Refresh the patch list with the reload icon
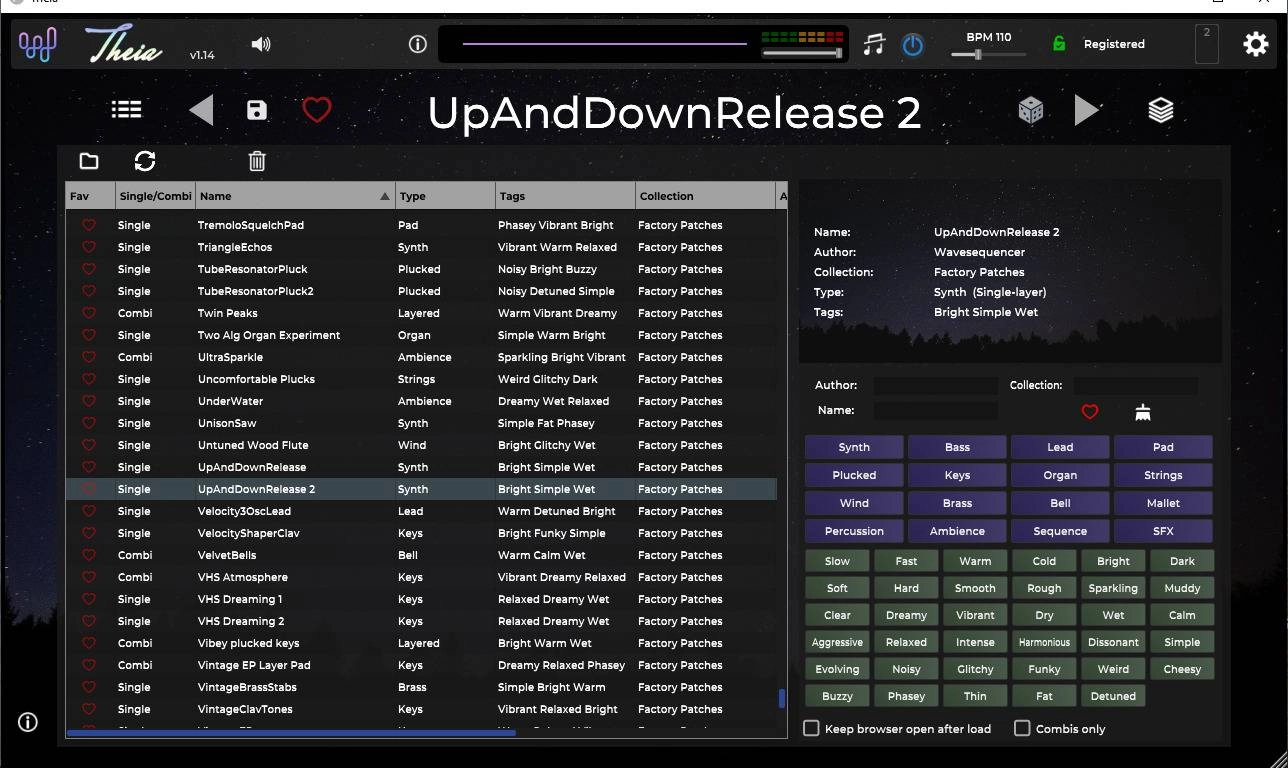This screenshot has height=768, width=1288. (x=145, y=161)
